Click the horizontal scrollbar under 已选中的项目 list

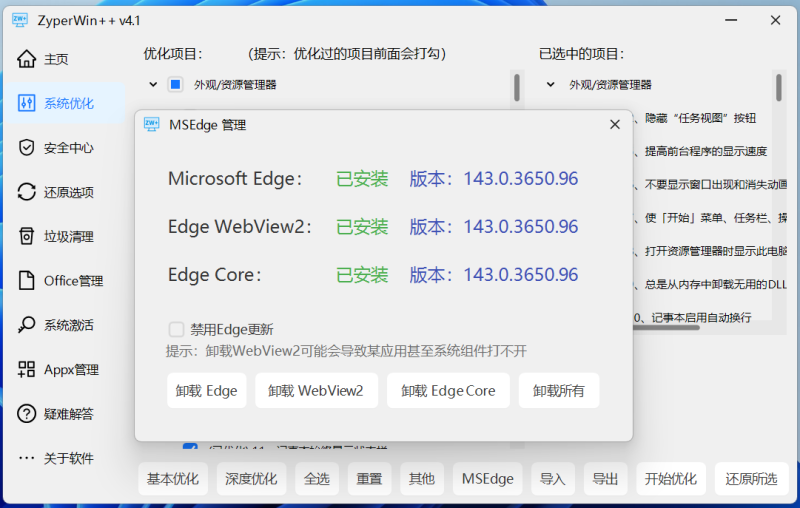tap(666, 328)
